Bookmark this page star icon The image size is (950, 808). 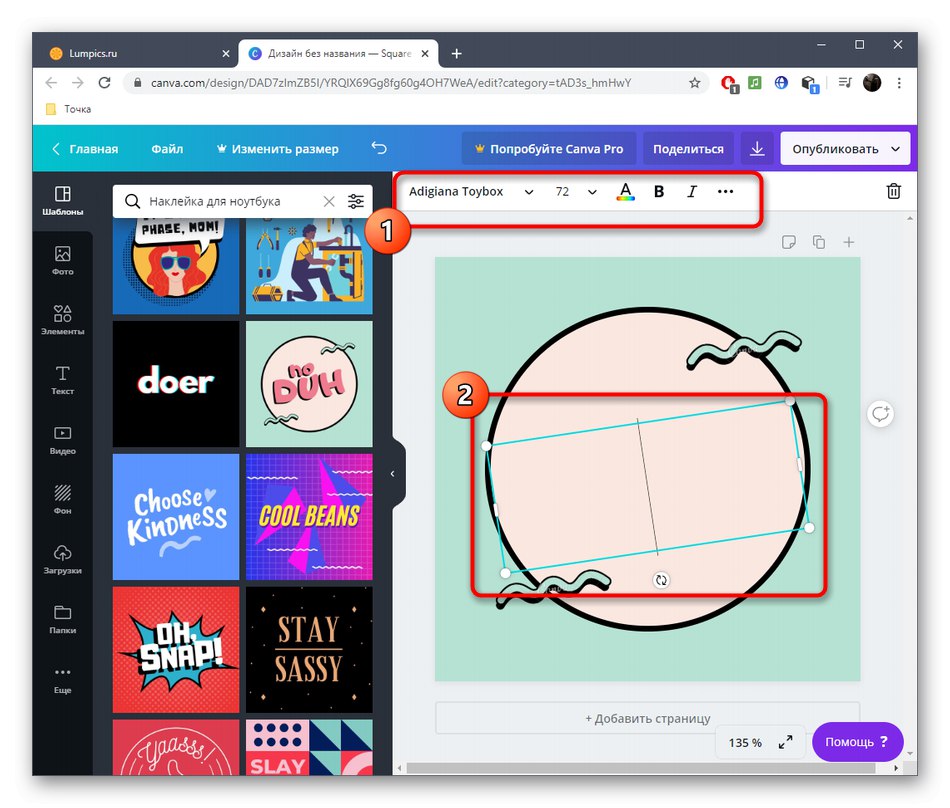tap(694, 83)
